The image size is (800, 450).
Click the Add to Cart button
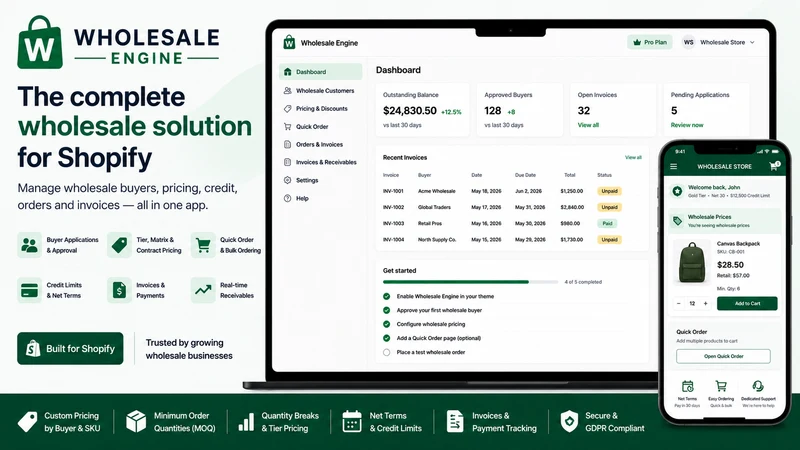pyautogui.click(x=747, y=304)
